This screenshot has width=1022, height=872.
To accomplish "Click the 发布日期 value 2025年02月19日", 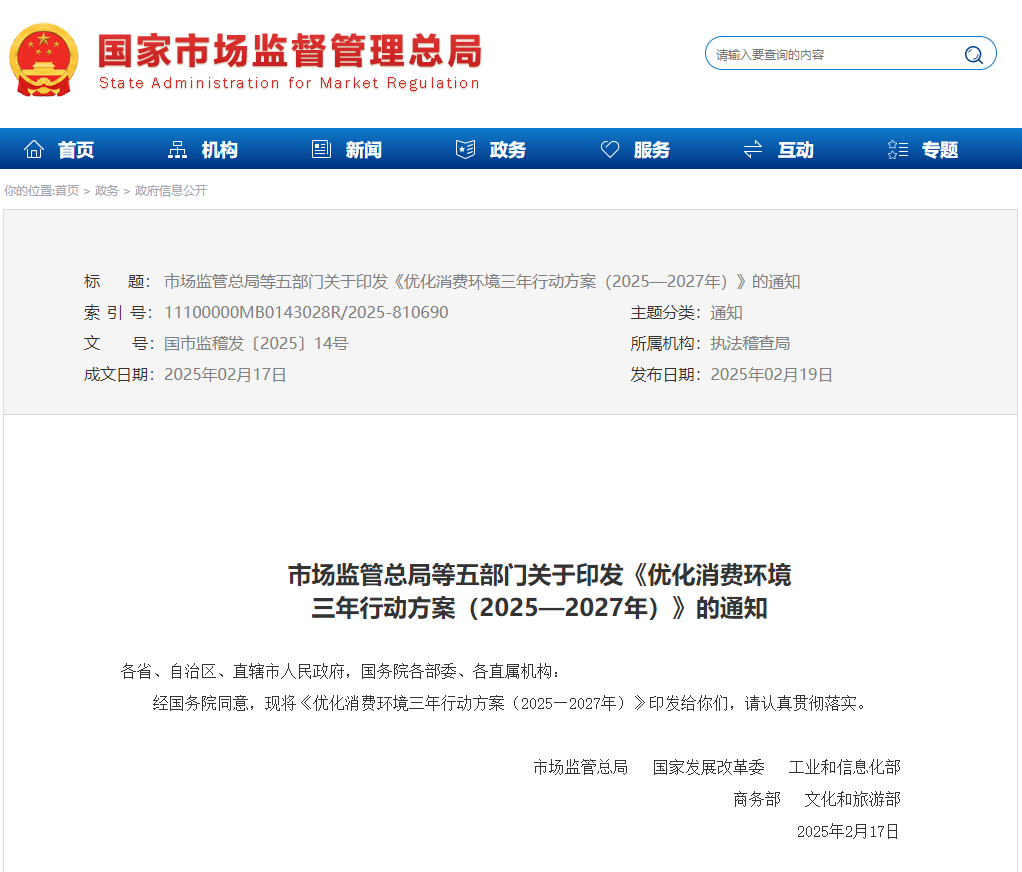I will coord(771,375).
